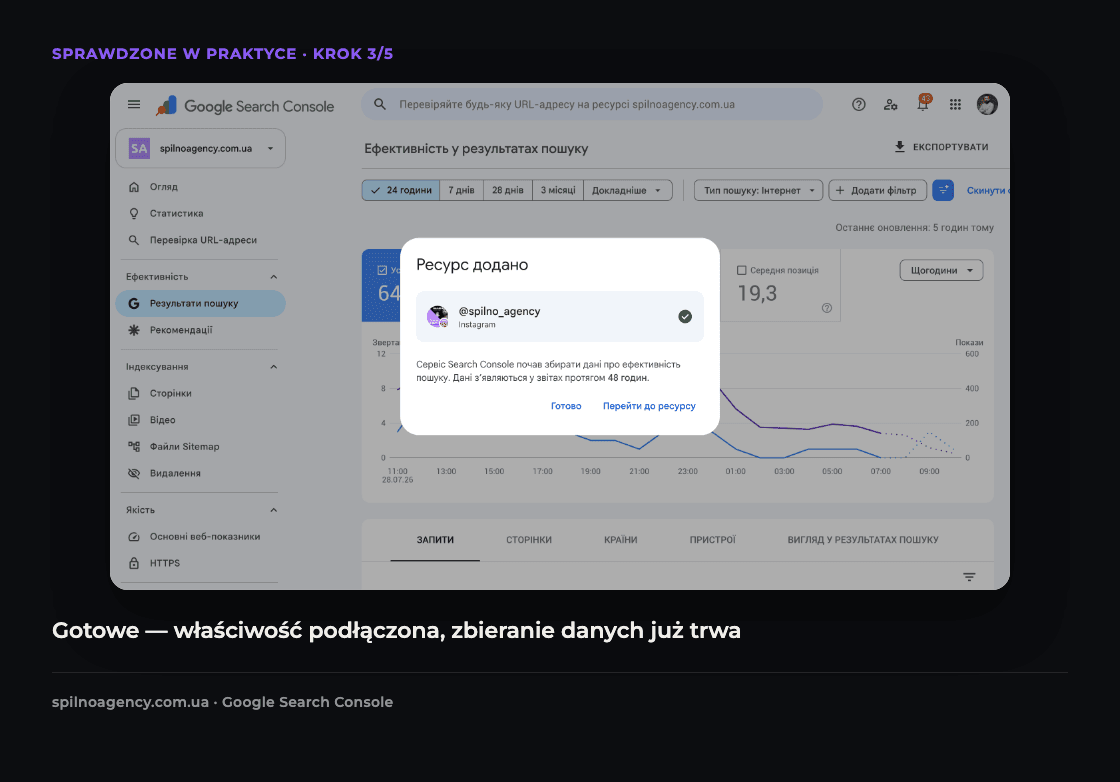Click the blue checked metric card checkbox
The image size is (1120, 782).
coord(382,271)
